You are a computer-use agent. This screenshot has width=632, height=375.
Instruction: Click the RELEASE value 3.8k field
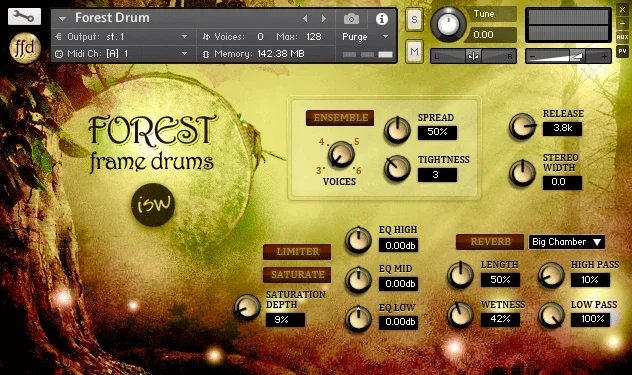pyautogui.click(x=562, y=128)
